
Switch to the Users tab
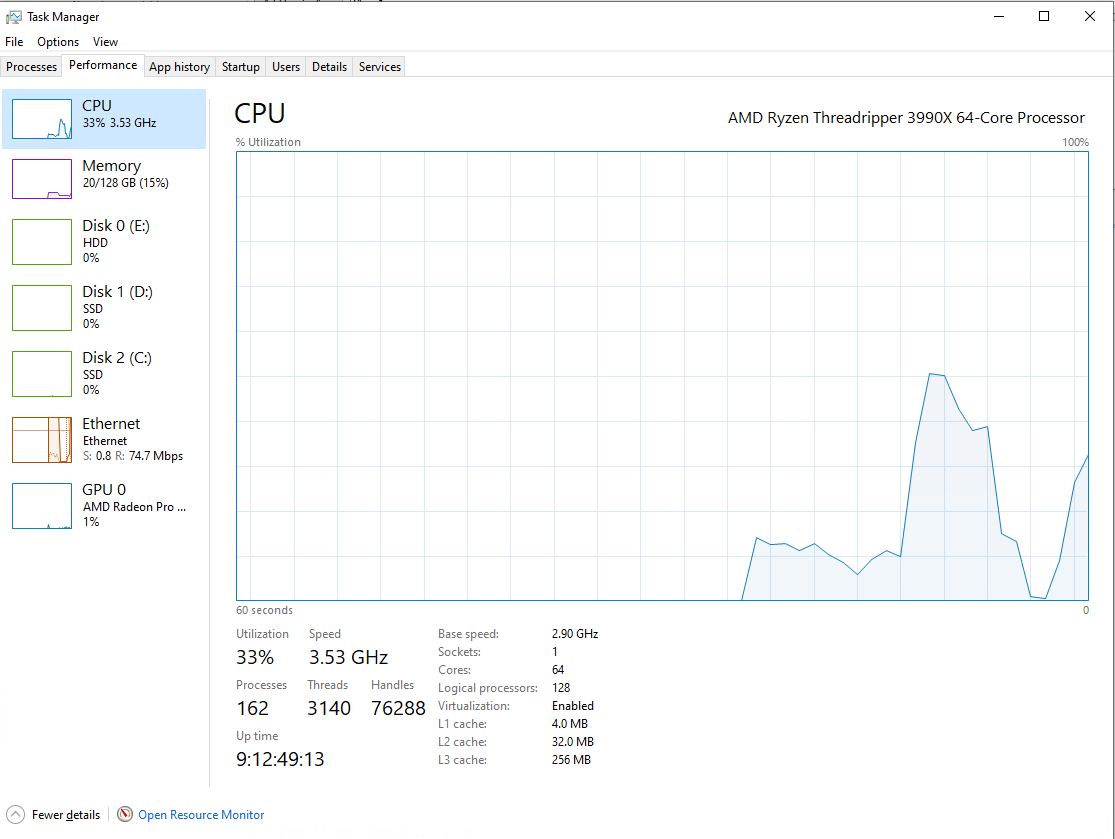click(x=285, y=66)
